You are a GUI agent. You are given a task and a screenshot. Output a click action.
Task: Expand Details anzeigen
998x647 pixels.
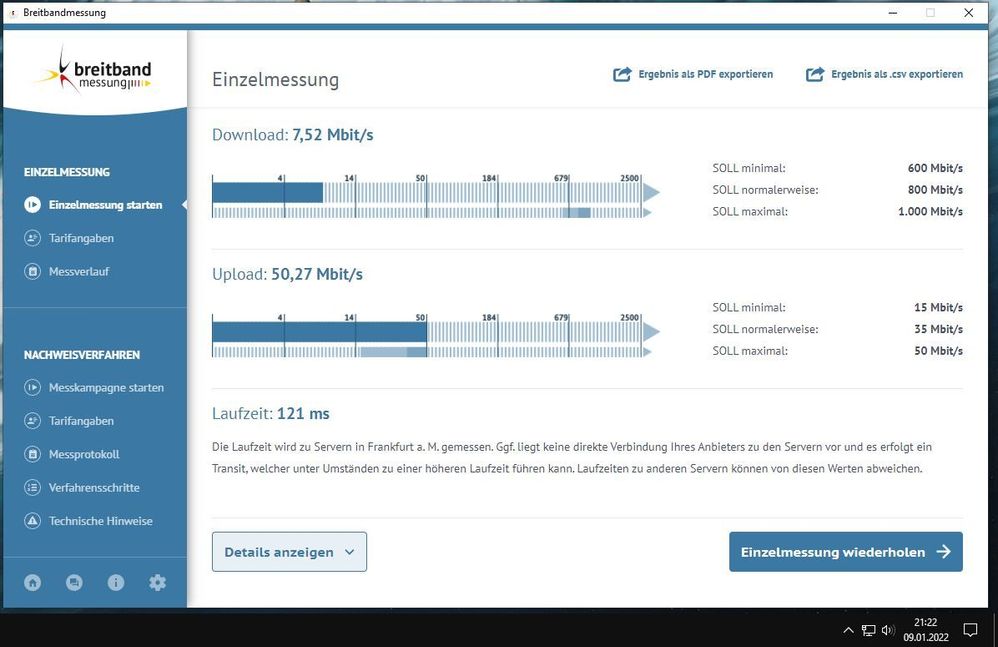(x=290, y=552)
